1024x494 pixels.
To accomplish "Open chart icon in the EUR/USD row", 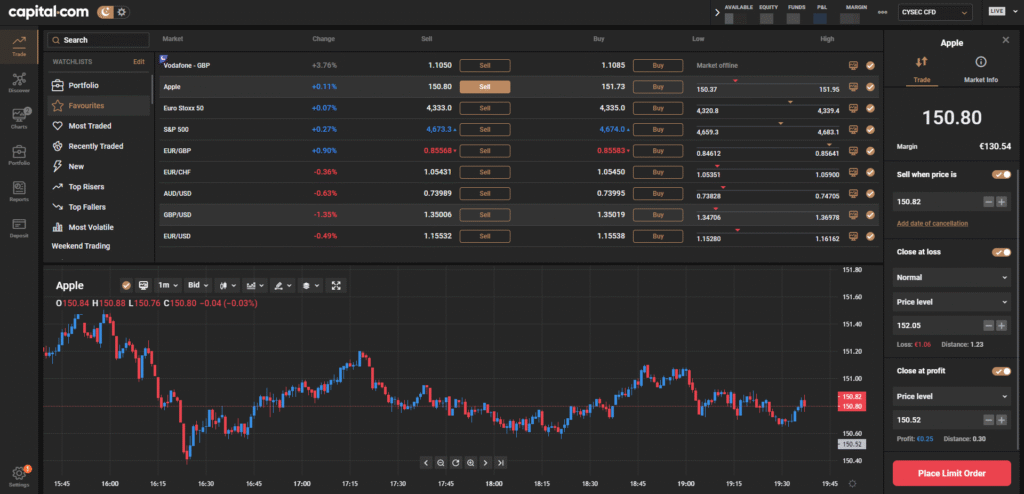I will tap(853, 236).
